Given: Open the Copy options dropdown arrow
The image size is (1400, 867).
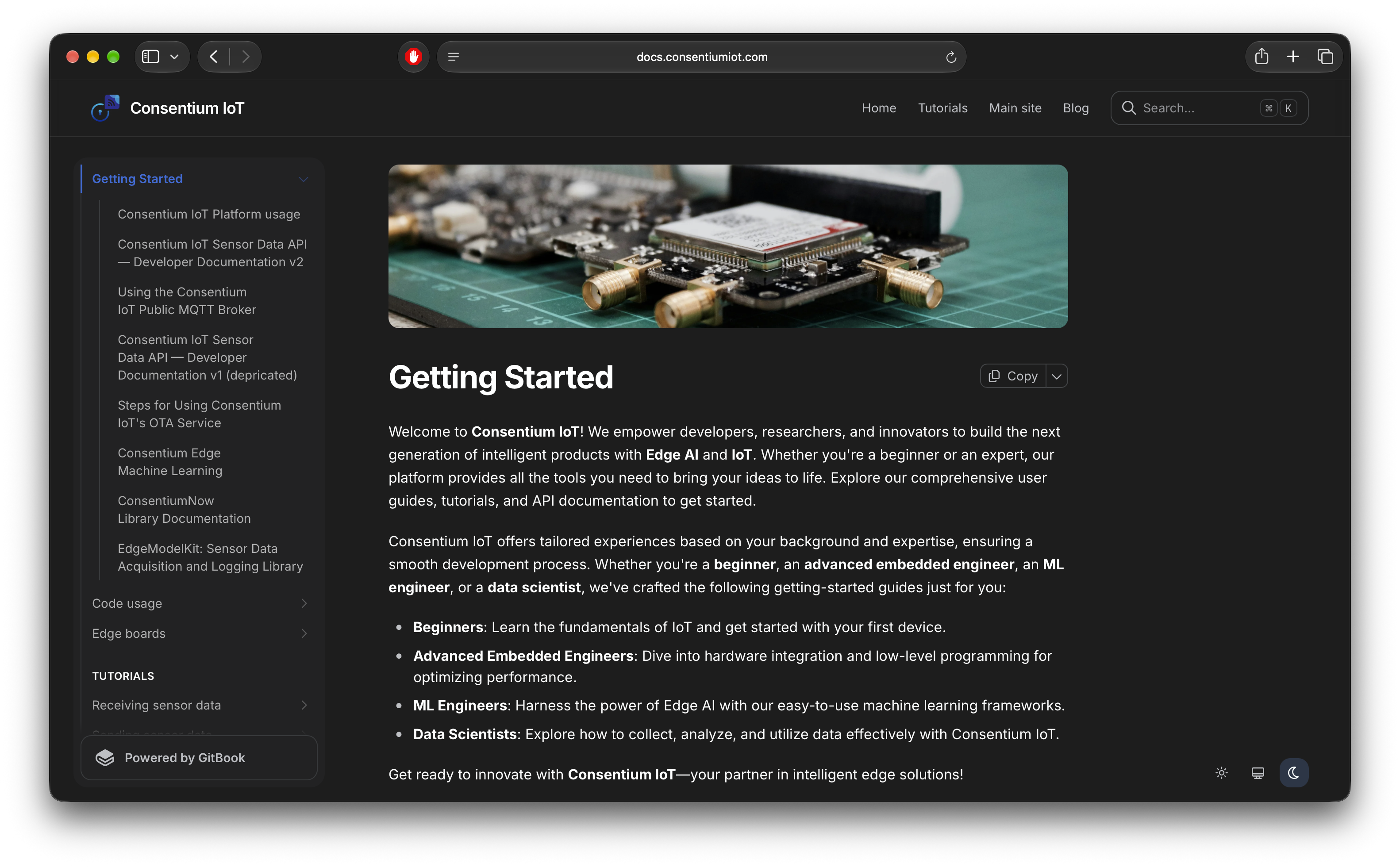Looking at the screenshot, I should click(x=1057, y=376).
